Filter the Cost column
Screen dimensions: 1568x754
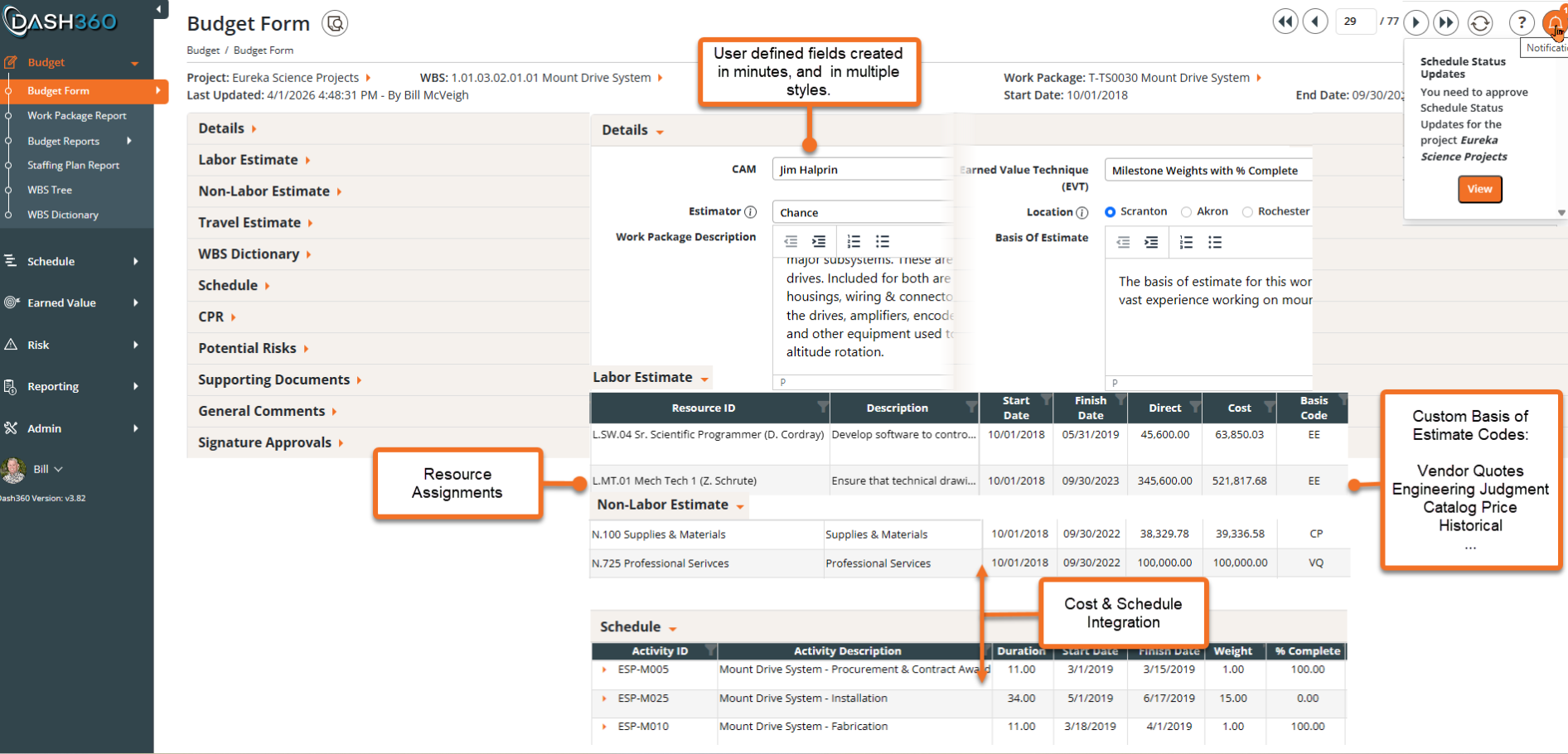tap(1270, 406)
